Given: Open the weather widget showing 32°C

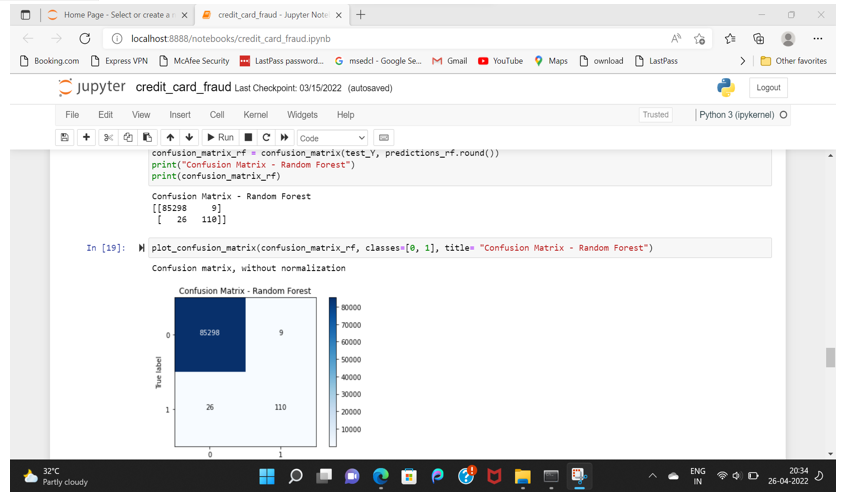Looking at the screenshot, I should click(x=55, y=476).
